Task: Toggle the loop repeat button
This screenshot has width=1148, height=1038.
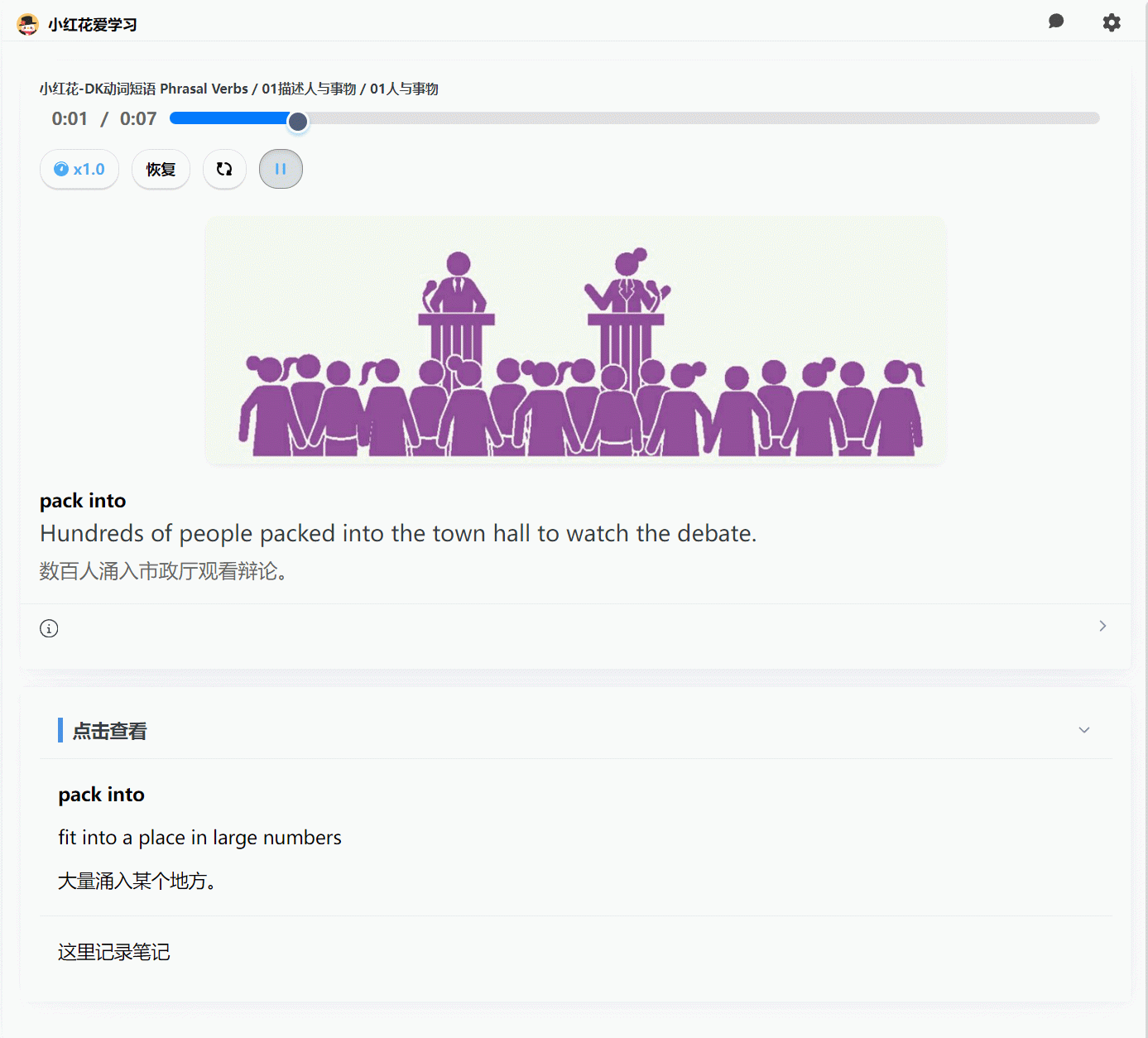Action: [224, 169]
